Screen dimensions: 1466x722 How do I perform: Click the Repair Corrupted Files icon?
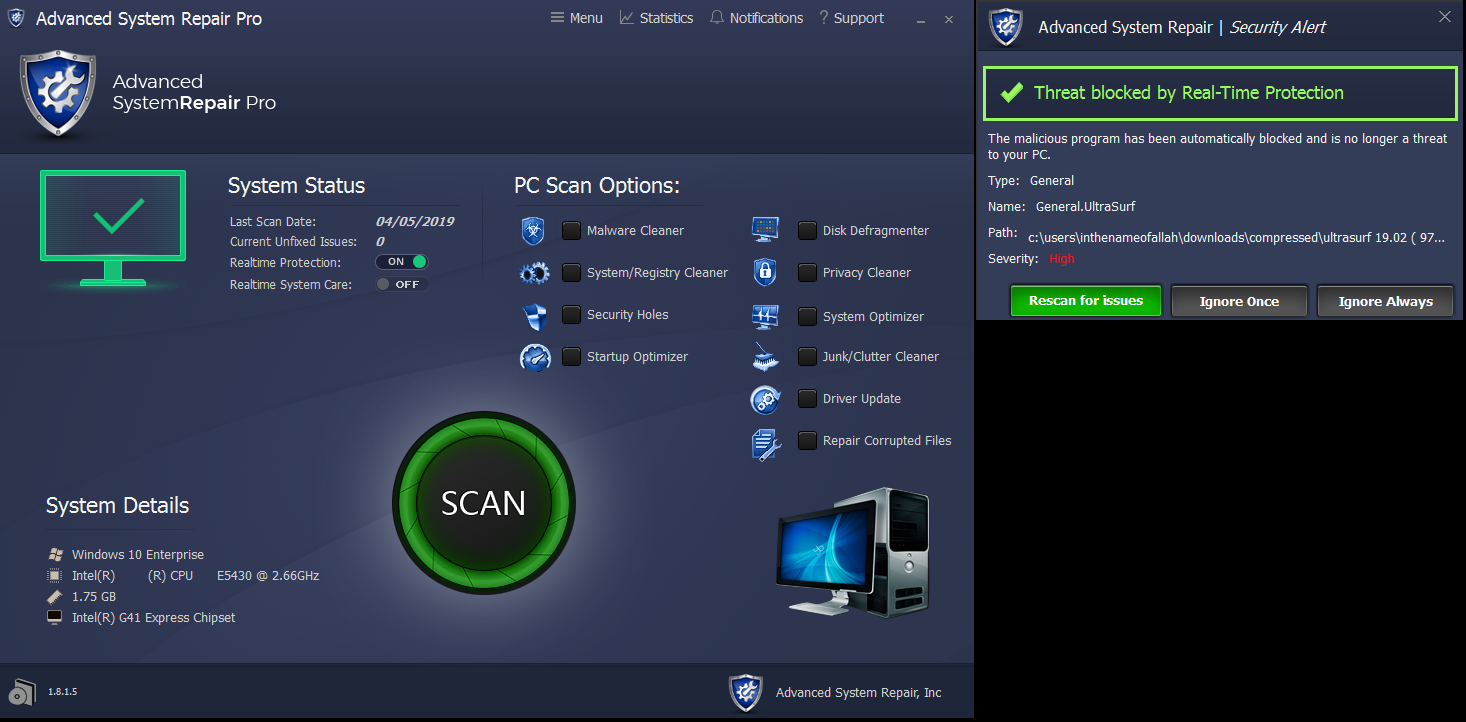765,441
